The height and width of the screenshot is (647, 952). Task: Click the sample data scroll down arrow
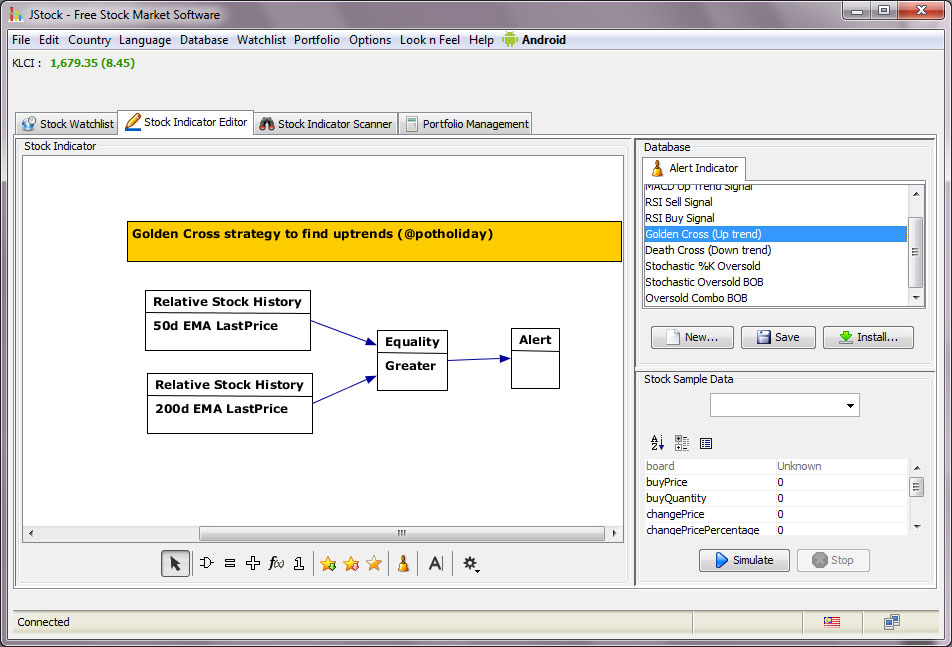(917, 527)
